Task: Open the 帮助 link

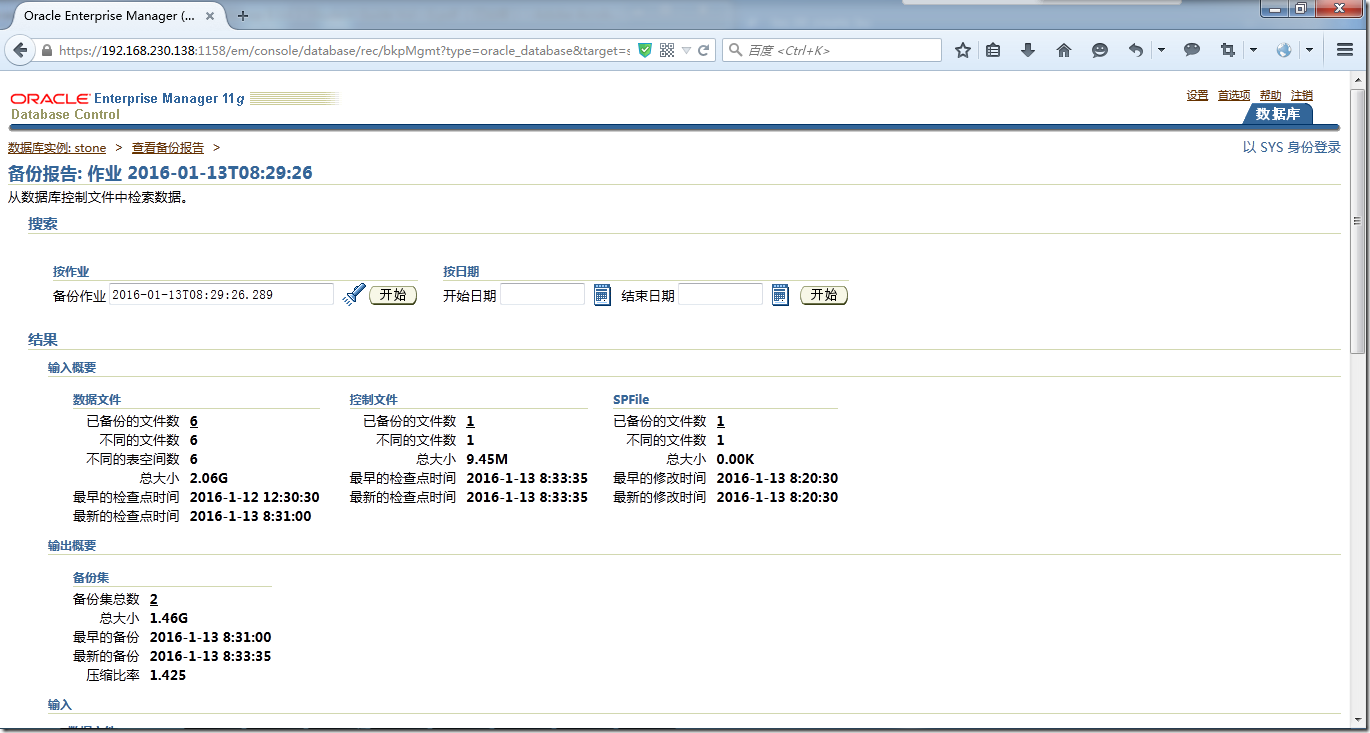Action: (x=1270, y=95)
